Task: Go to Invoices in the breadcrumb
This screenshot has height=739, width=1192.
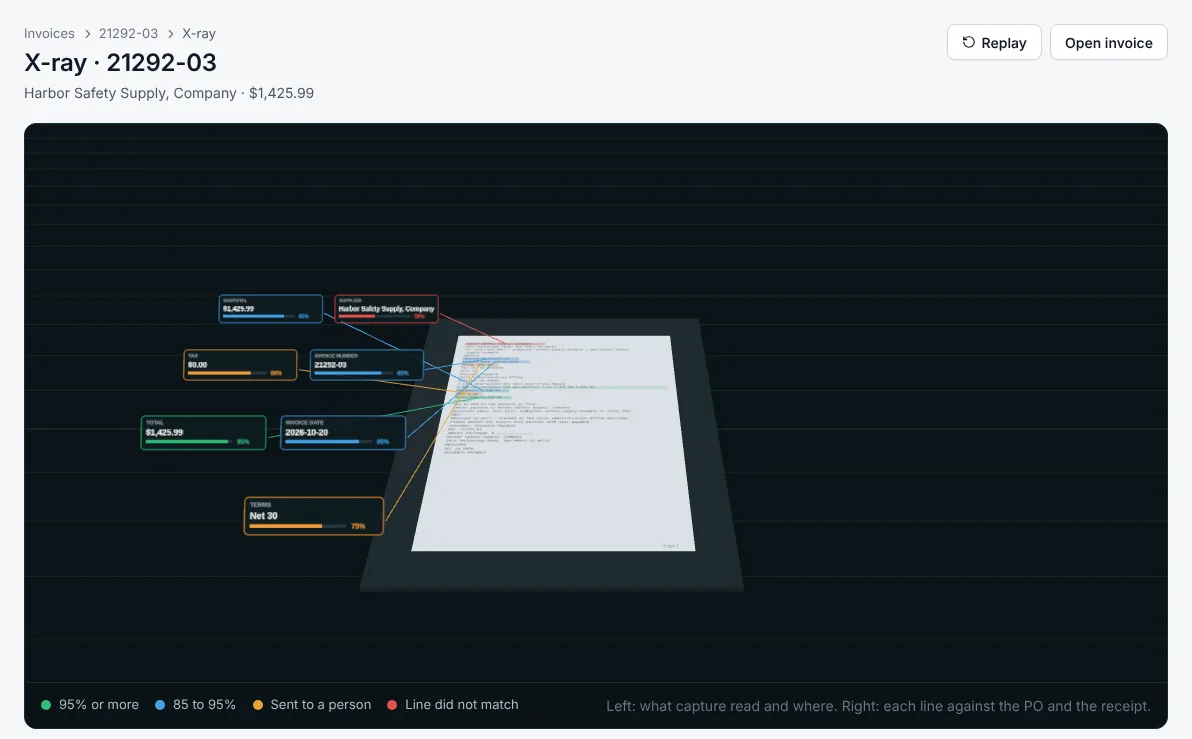Action: pos(49,33)
